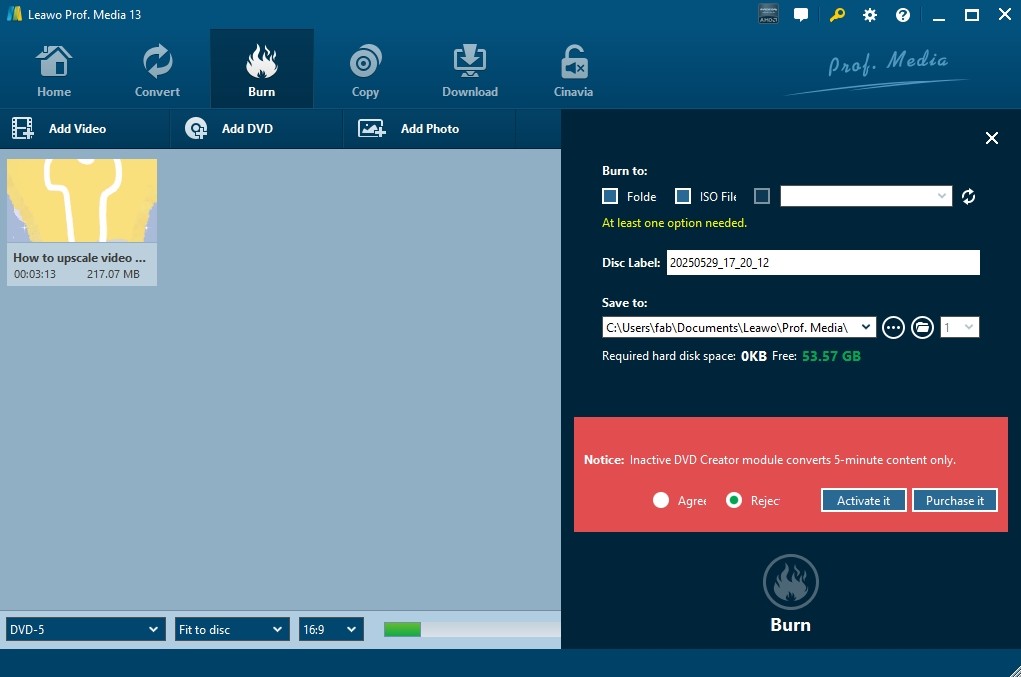The width and height of the screenshot is (1021, 677).
Task: Expand the DVD-5 disc type dropdown
Action: pos(83,629)
